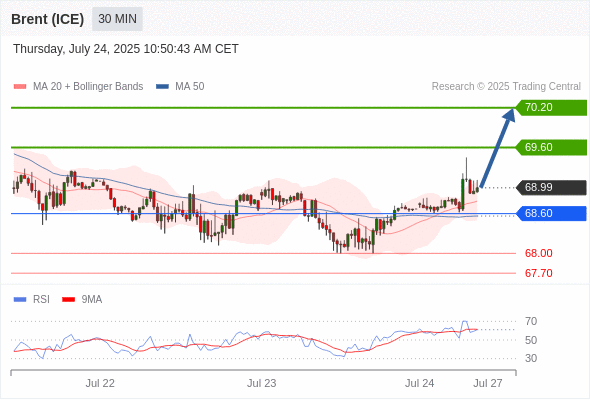Image resolution: width=590 pixels, height=400 pixels.
Task: Toggle the MA 50 legend entry
Action: pos(180,87)
